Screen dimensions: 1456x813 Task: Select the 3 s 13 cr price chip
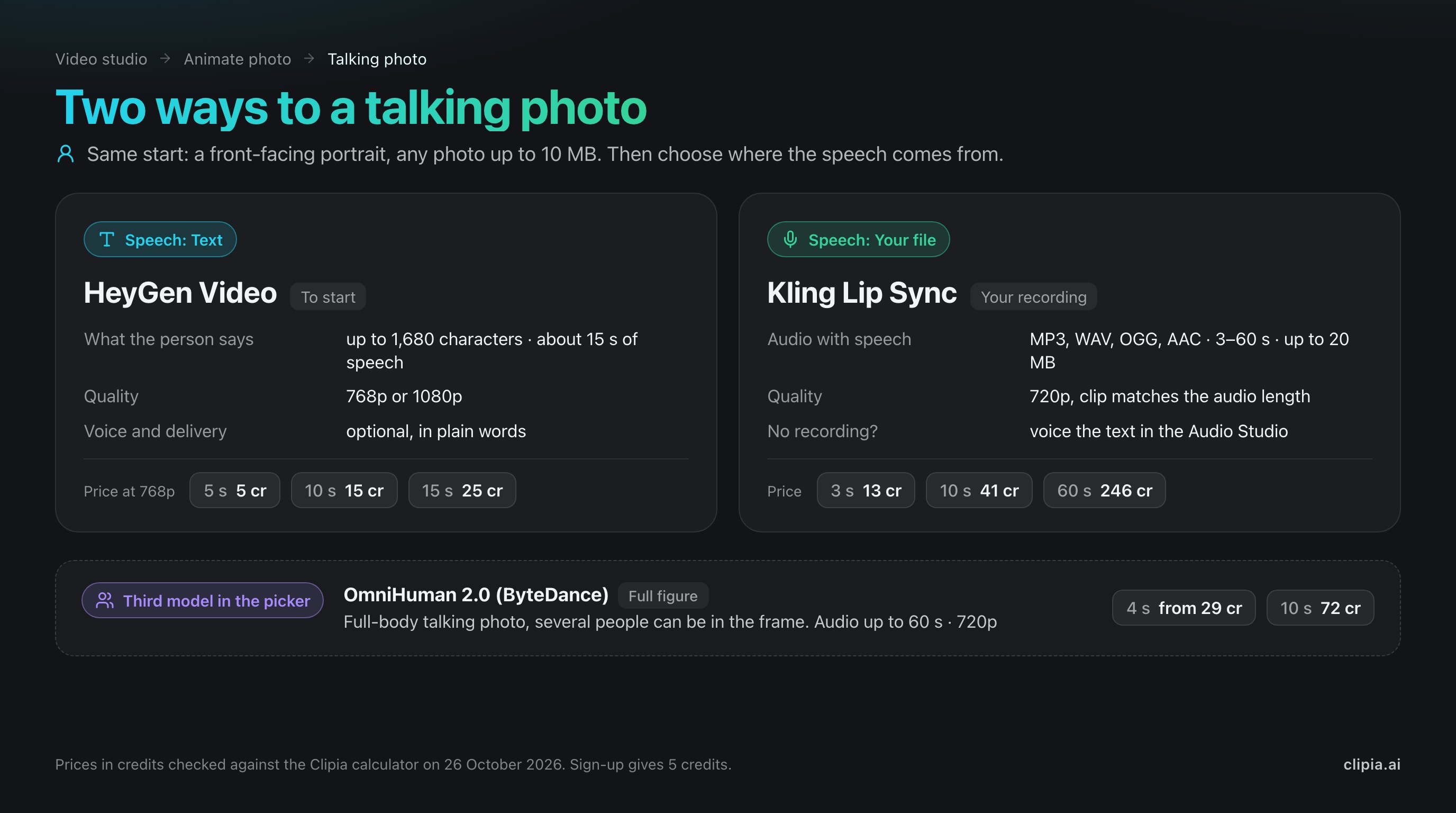pyautogui.click(x=866, y=490)
